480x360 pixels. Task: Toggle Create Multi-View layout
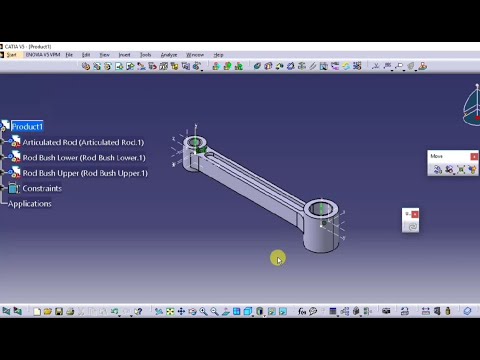point(237,311)
